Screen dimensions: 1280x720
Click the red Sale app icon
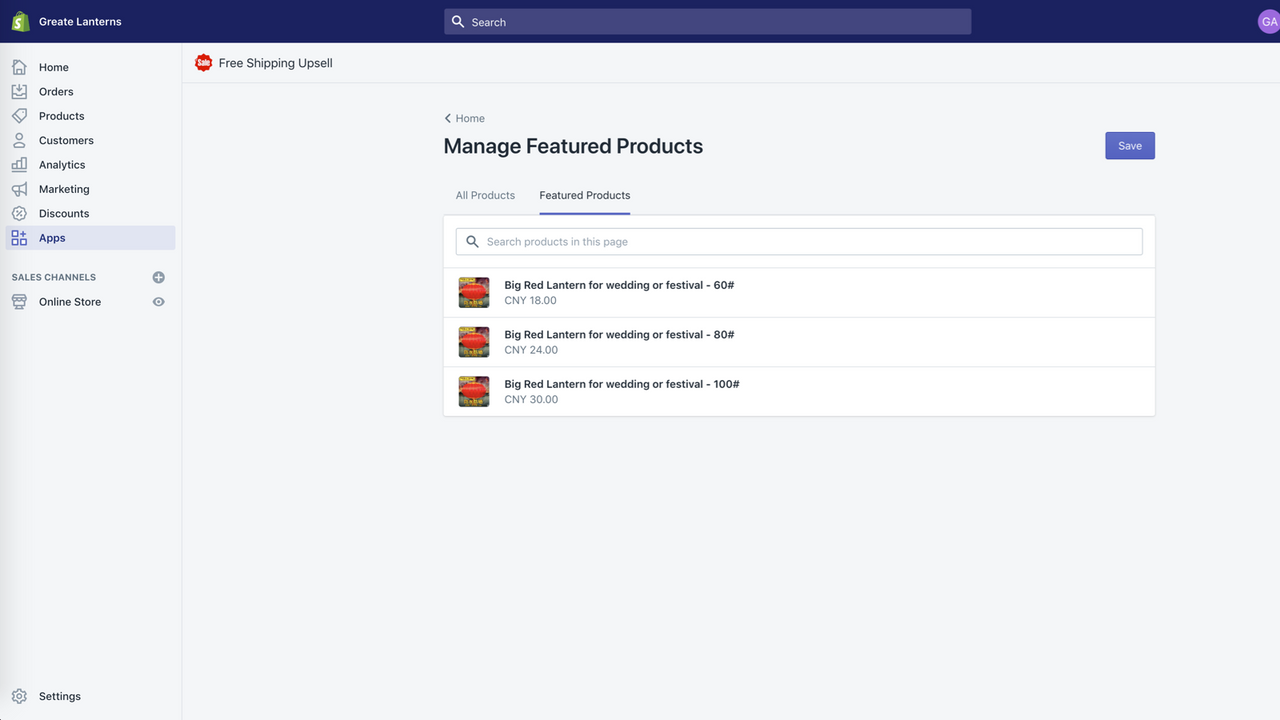[x=204, y=63]
